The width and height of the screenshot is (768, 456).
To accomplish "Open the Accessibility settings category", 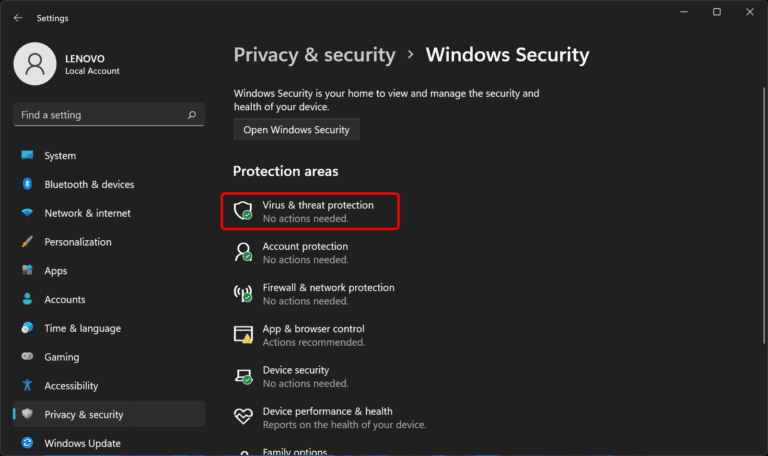I will tap(71, 386).
